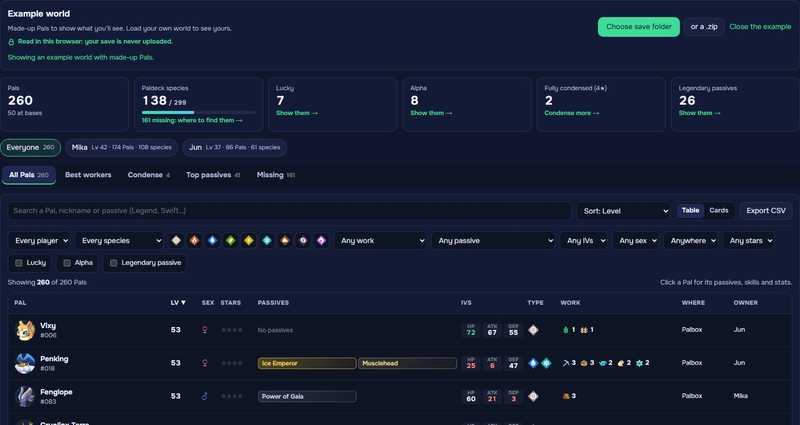Switch to Cards view
Screen dimensions: 800x425
(x=719, y=210)
